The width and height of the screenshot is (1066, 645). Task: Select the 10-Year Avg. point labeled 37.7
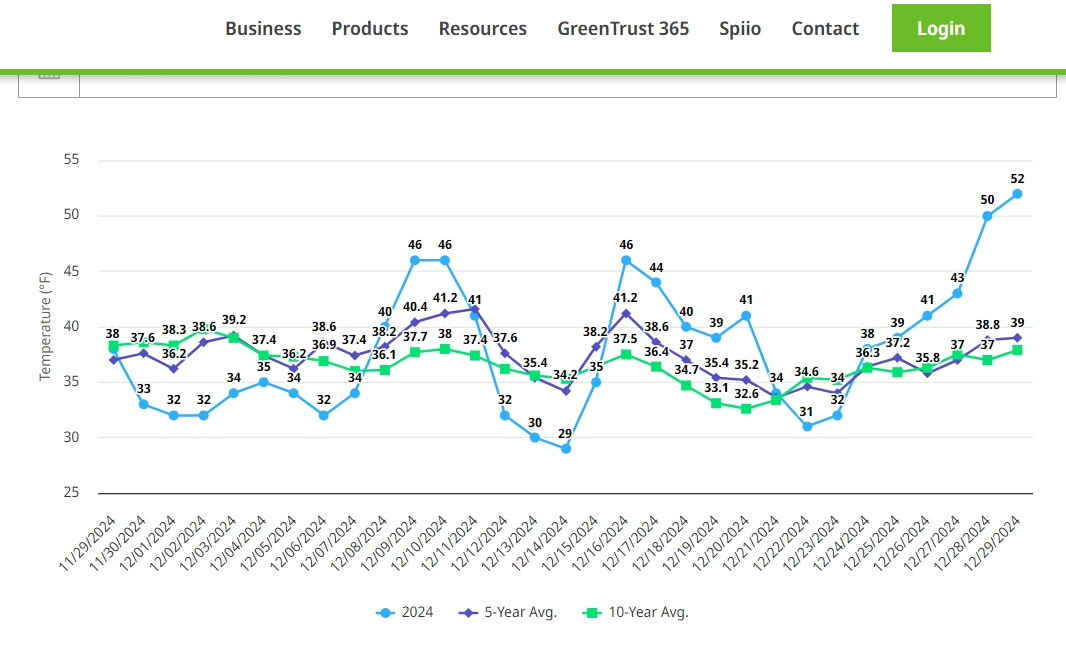(415, 352)
